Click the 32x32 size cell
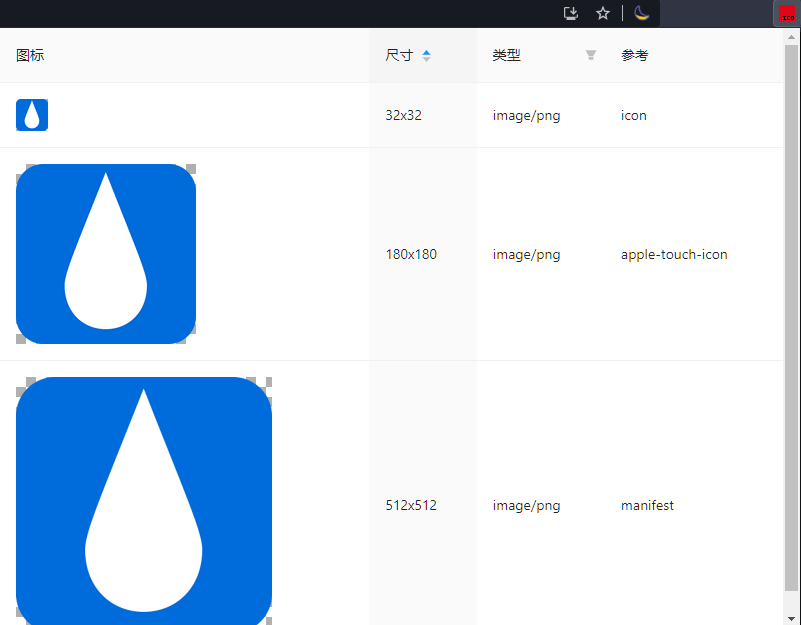The width and height of the screenshot is (801, 625). tap(404, 115)
